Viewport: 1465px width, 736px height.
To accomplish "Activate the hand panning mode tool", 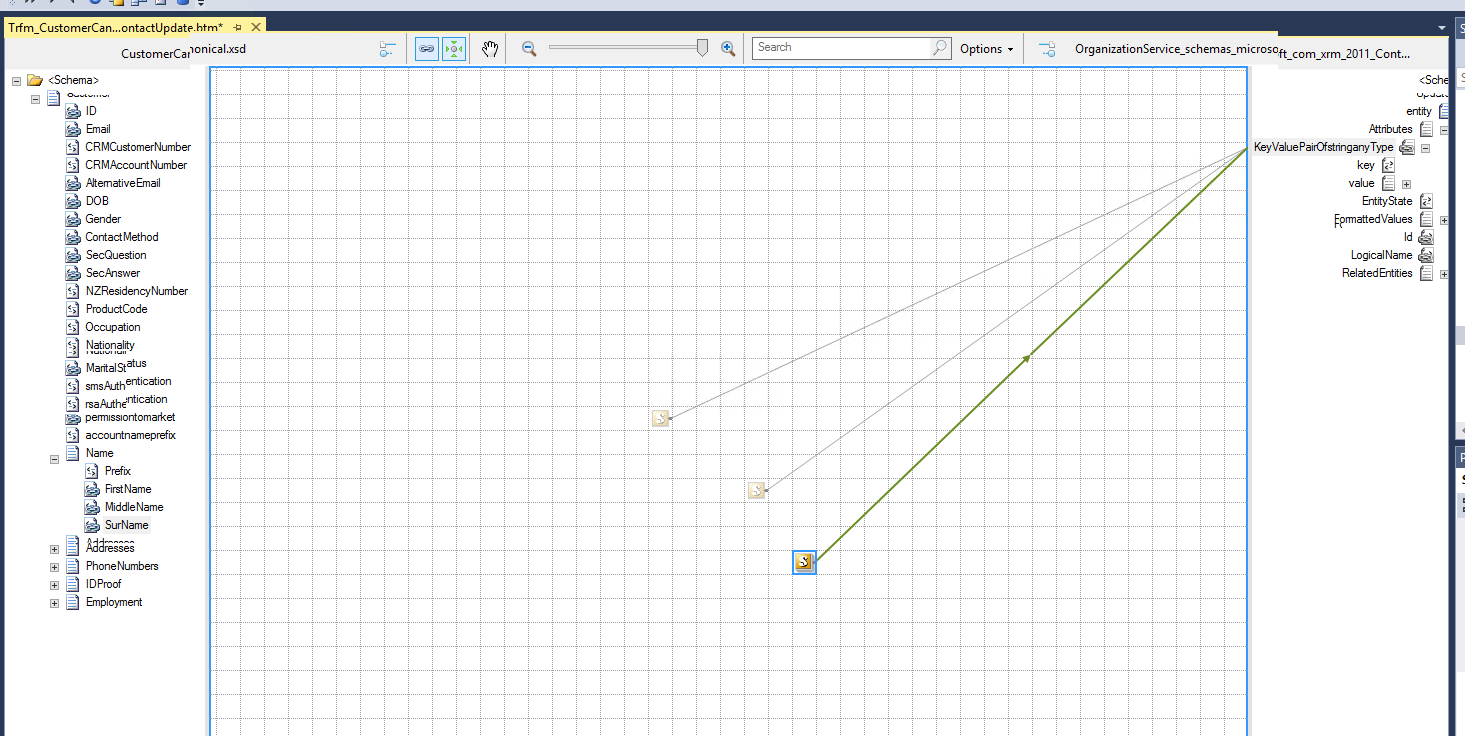I will point(490,48).
